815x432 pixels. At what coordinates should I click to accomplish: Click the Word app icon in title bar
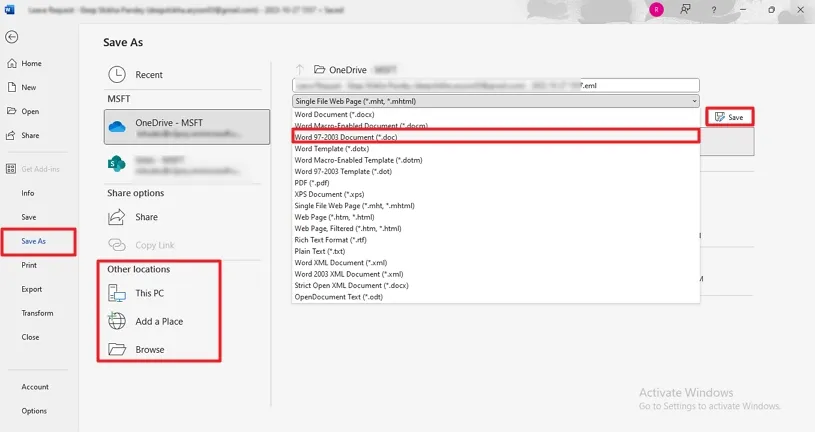point(9,9)
